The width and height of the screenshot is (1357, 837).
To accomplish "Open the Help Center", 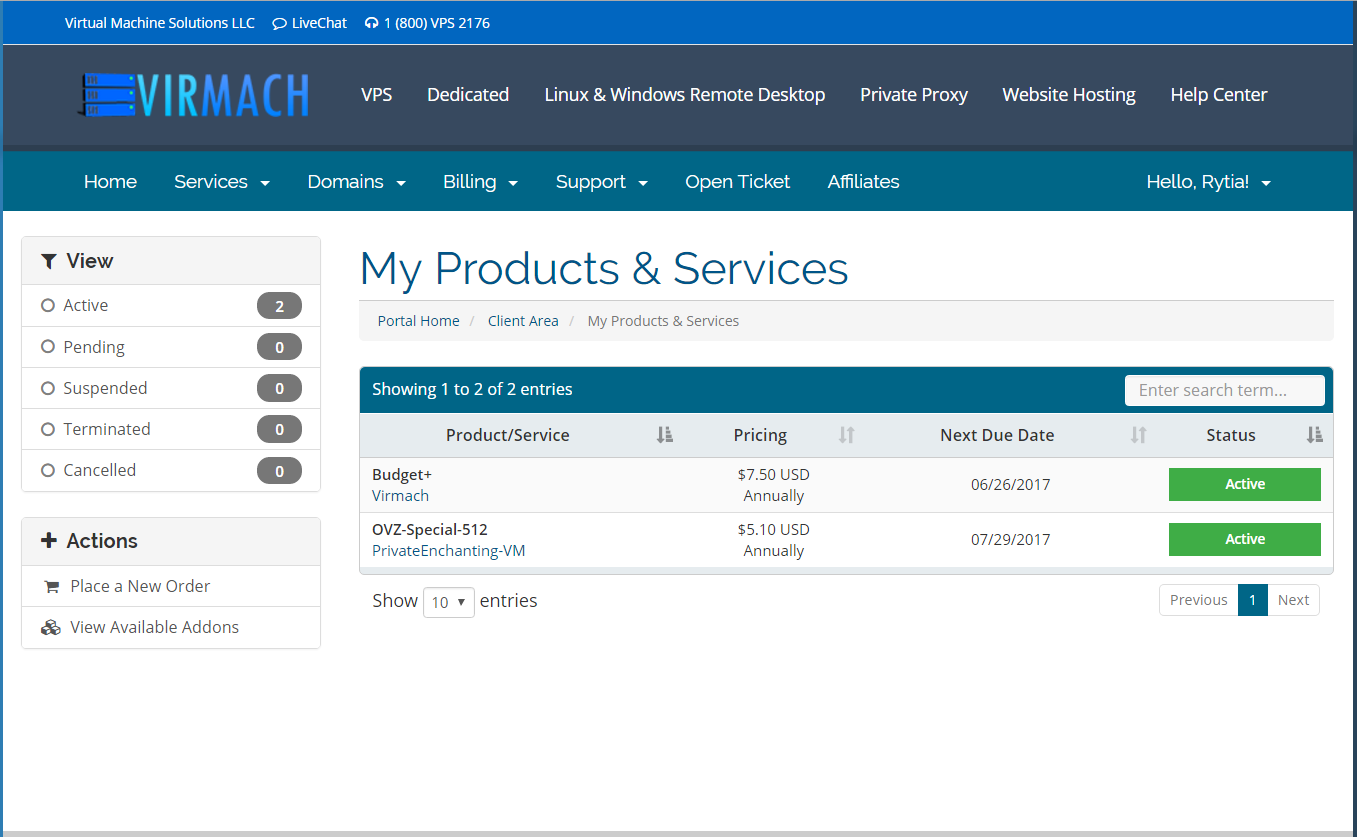I will tap(1219, 95).
